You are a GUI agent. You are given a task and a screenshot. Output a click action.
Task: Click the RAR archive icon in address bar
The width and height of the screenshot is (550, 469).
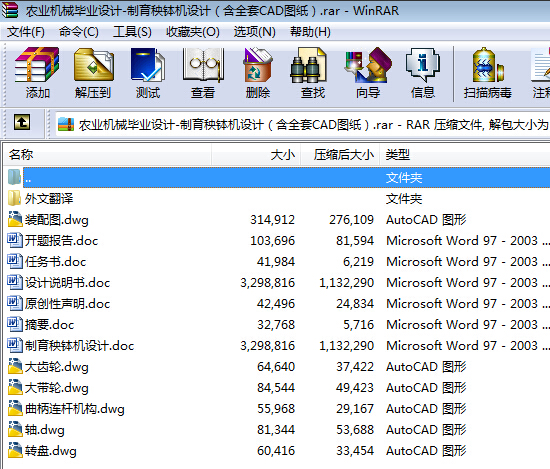tap(66, 124)
